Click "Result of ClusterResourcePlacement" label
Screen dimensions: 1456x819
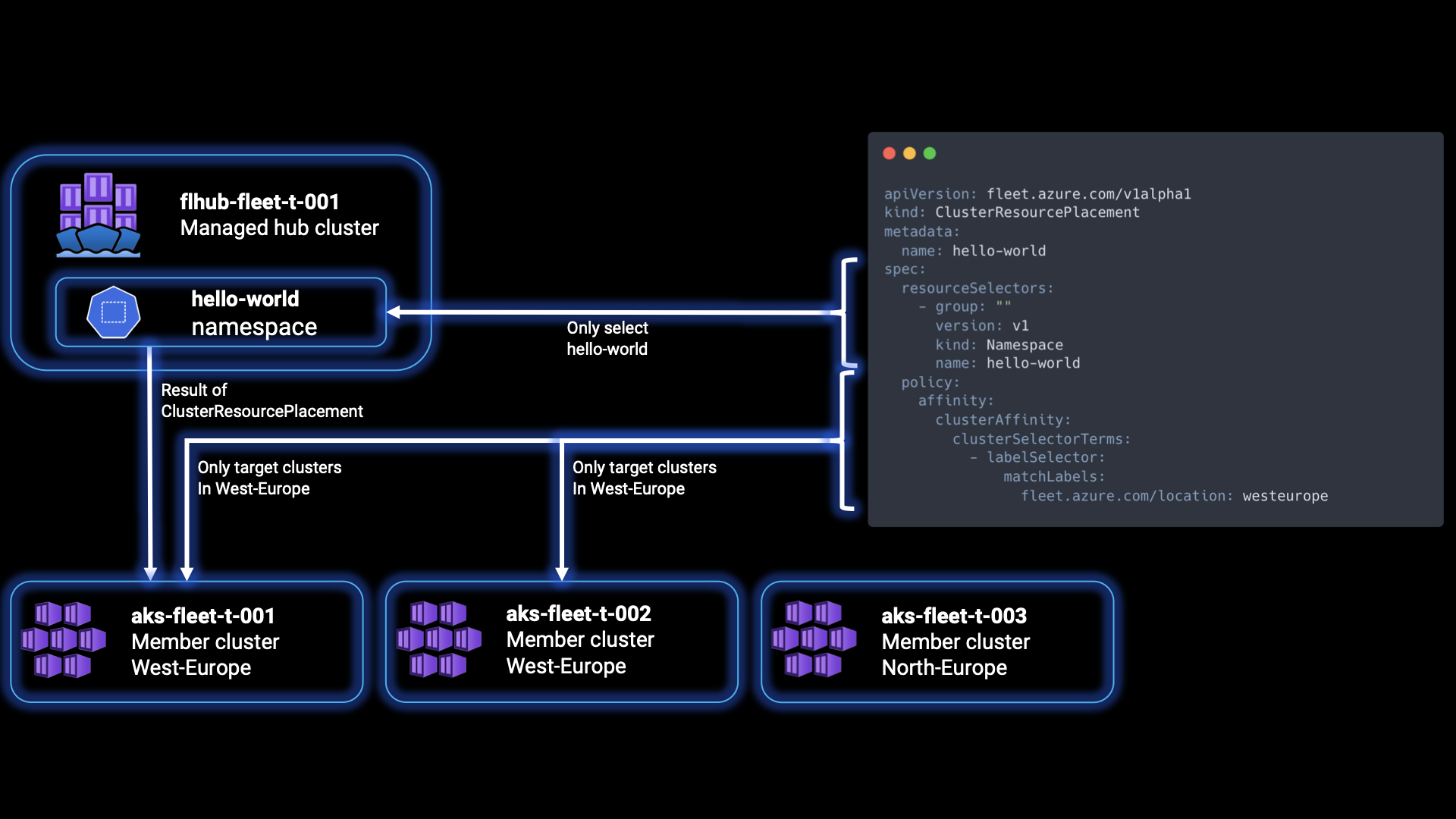[261, 400]
